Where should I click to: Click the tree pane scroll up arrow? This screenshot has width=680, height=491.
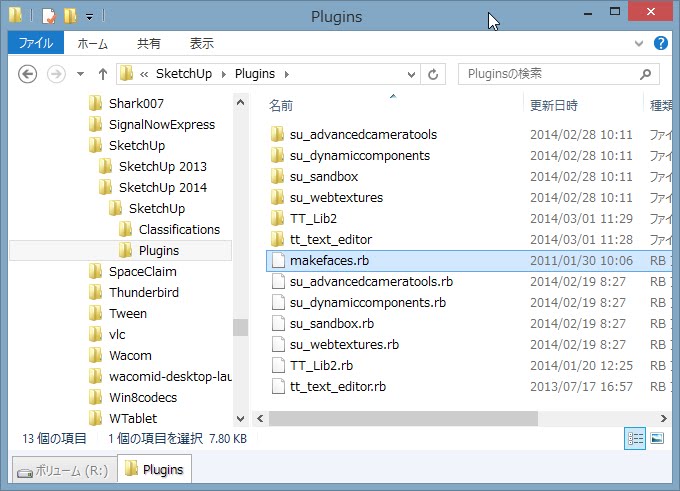[241, 103]
